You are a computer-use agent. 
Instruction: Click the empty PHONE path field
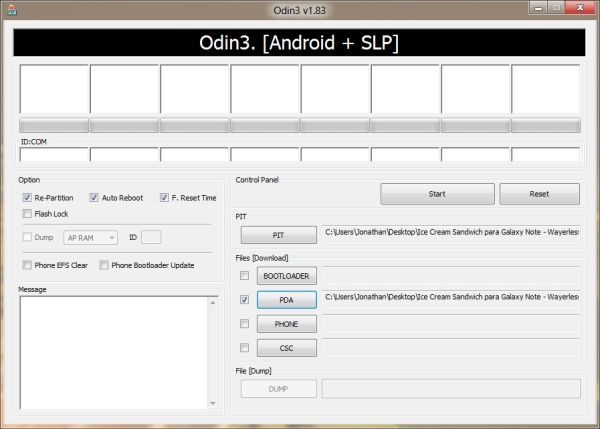tap(451, 324)
